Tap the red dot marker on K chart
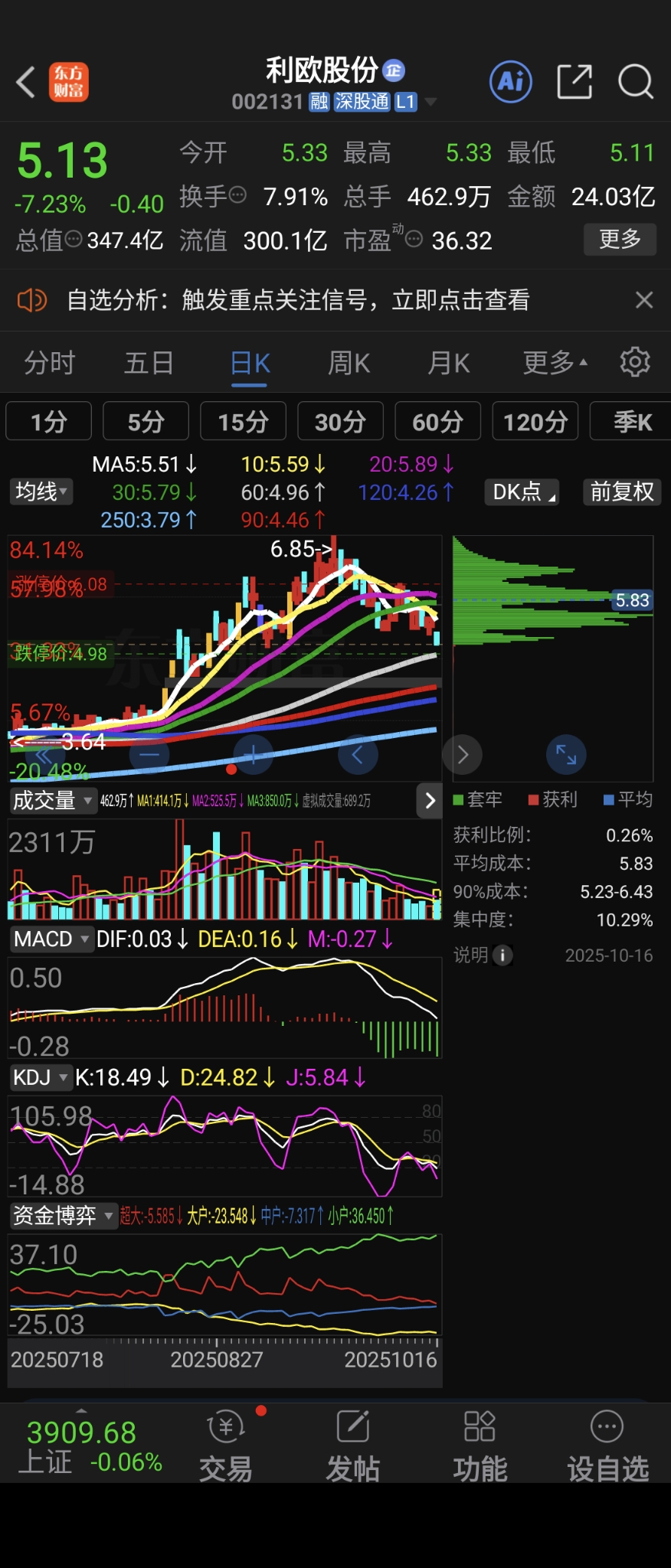671x1568 pixels. (x=231, y=769)
